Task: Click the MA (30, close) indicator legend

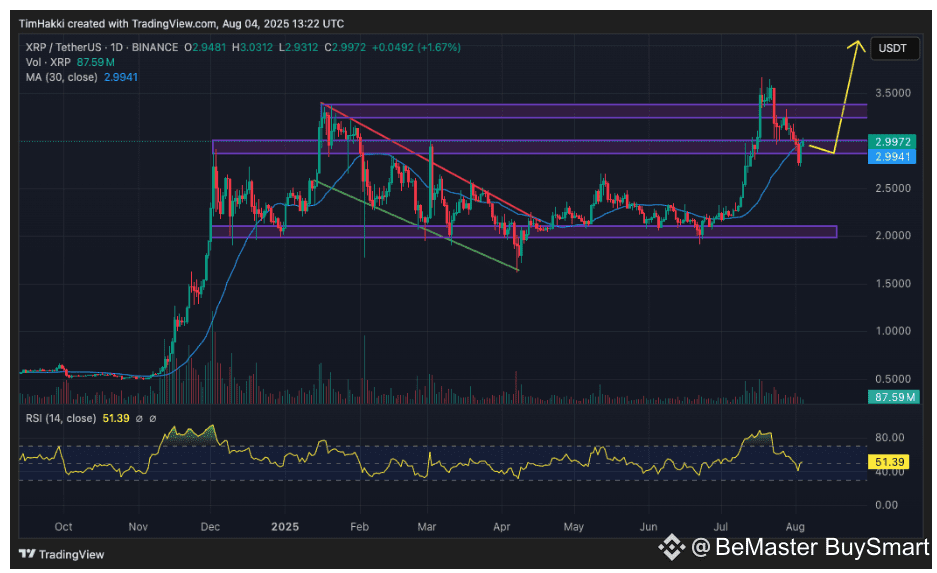Action: (61, 77)
